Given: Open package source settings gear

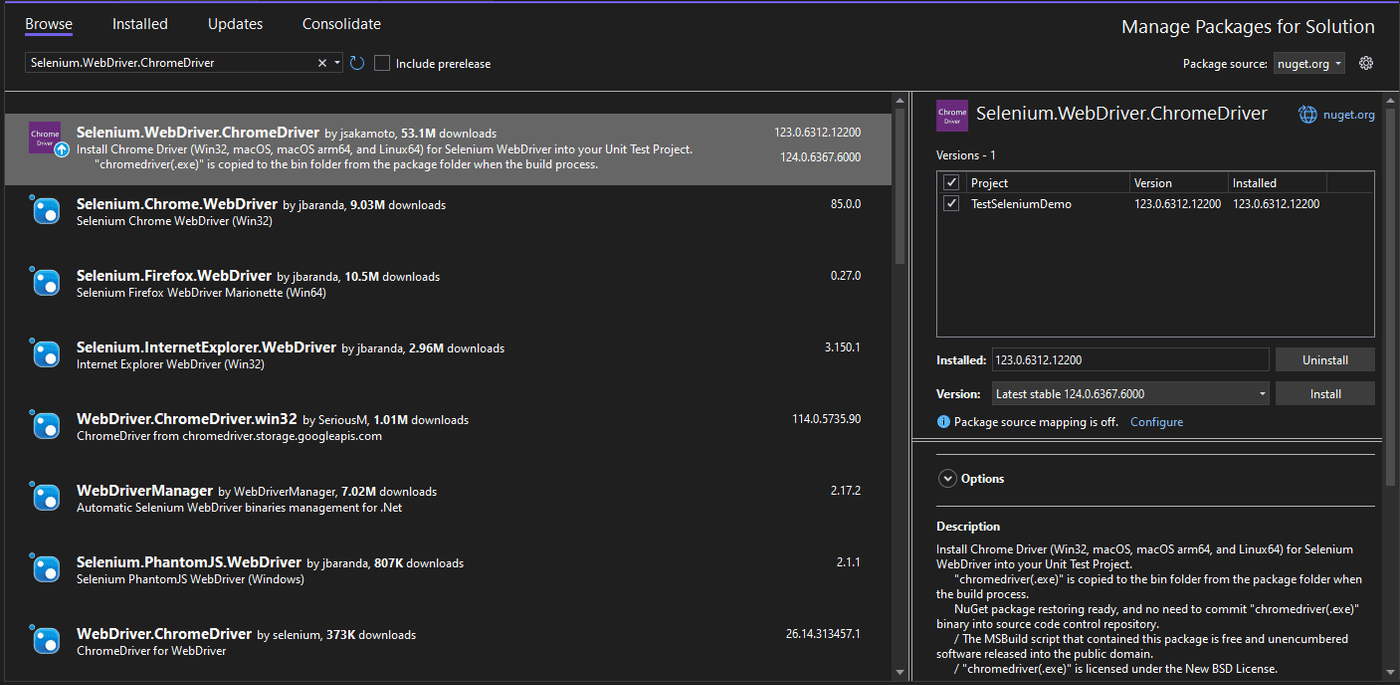Looking at the screenshot, I should coord(1366,63).
